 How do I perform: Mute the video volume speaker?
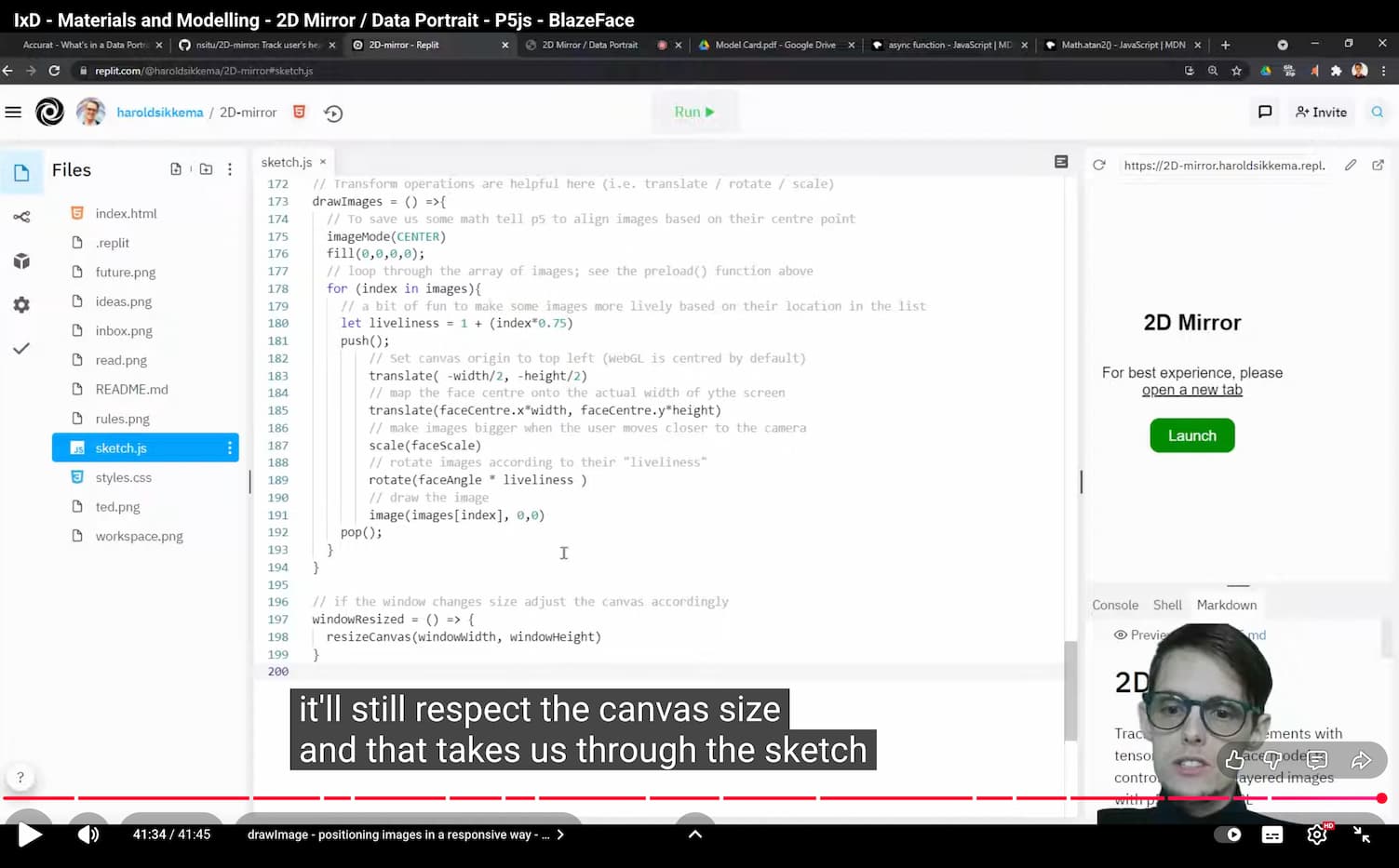88,835
